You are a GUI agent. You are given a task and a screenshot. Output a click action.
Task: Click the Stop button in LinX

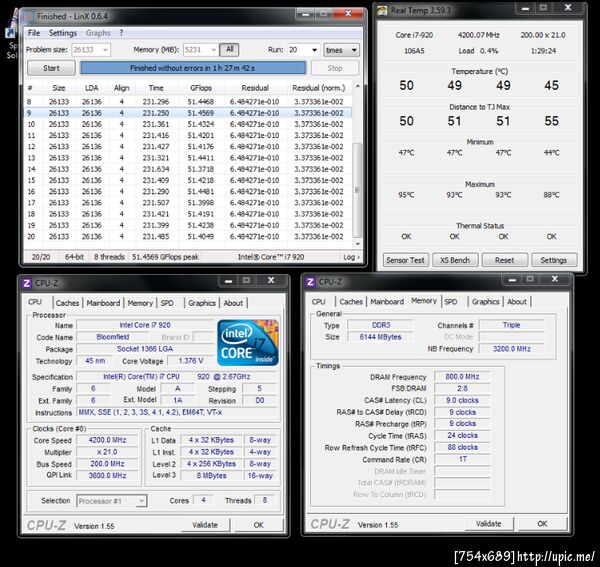335,68
